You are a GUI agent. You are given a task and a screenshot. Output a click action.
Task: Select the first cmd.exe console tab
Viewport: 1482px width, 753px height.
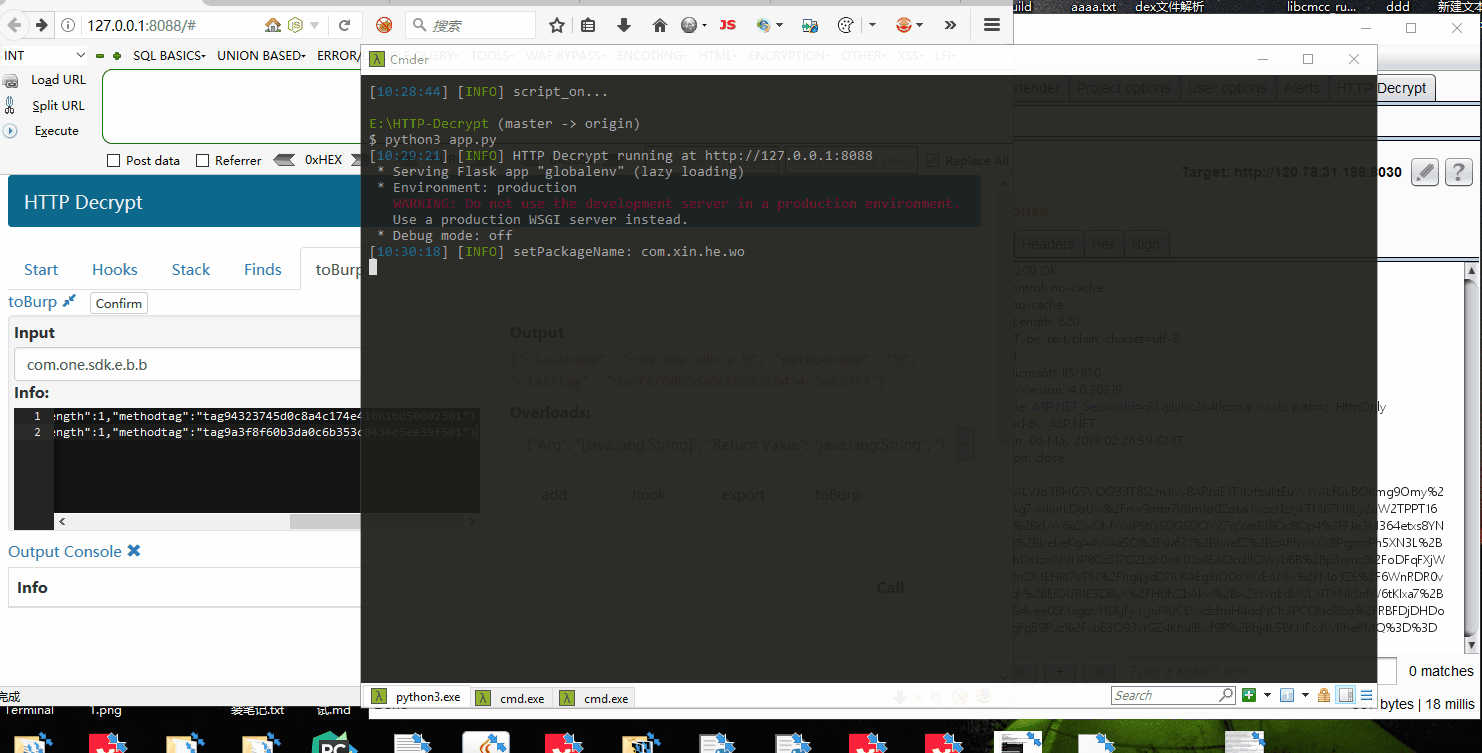511,698
